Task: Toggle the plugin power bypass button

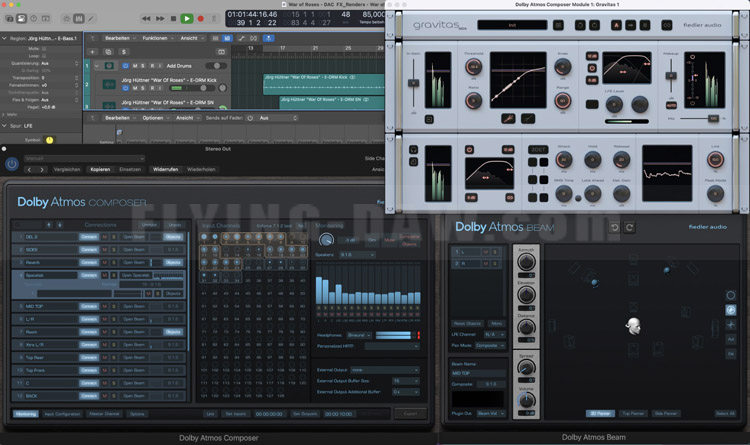Action: pyautogui.click(x=11, y=163)
